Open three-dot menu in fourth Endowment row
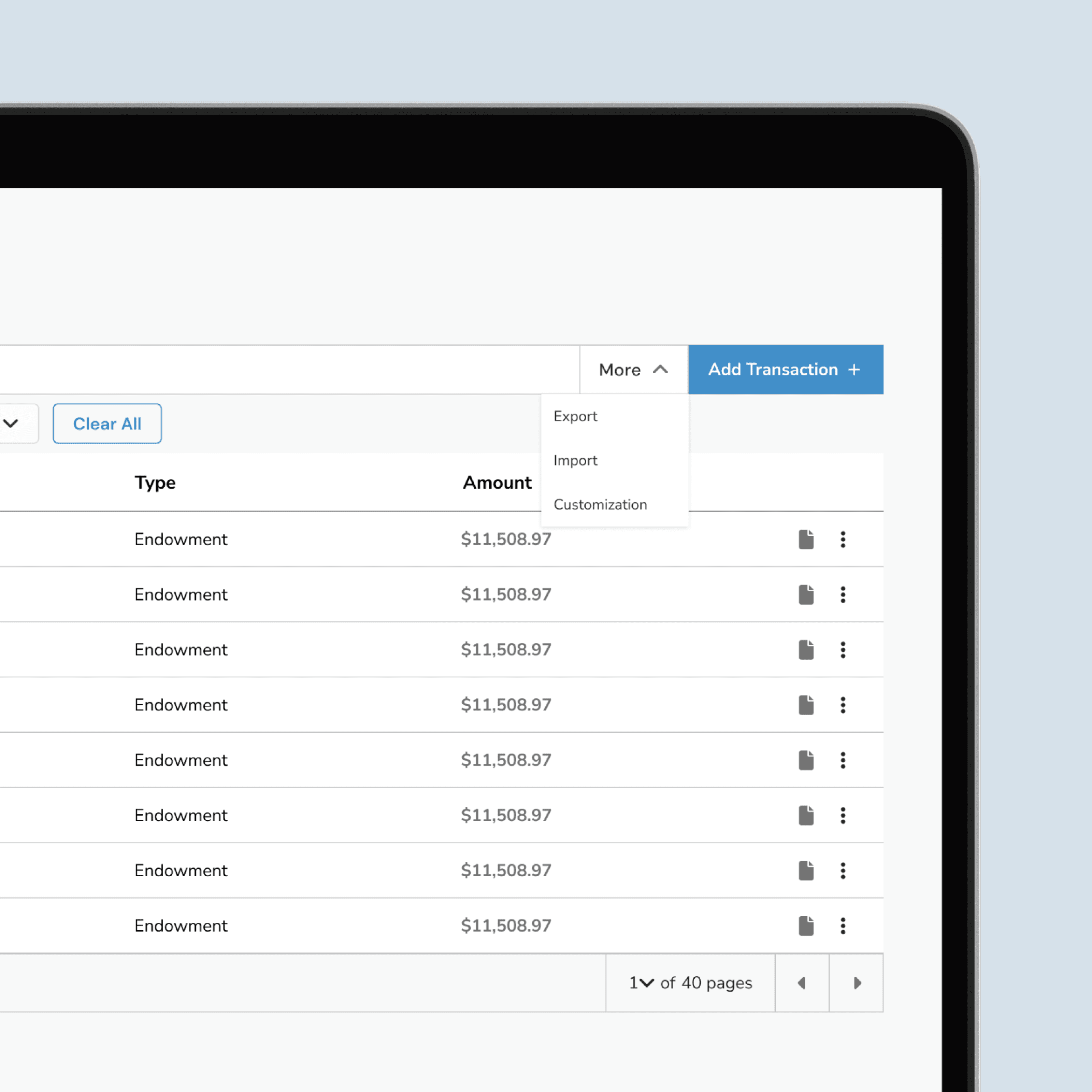 point(843,705)
